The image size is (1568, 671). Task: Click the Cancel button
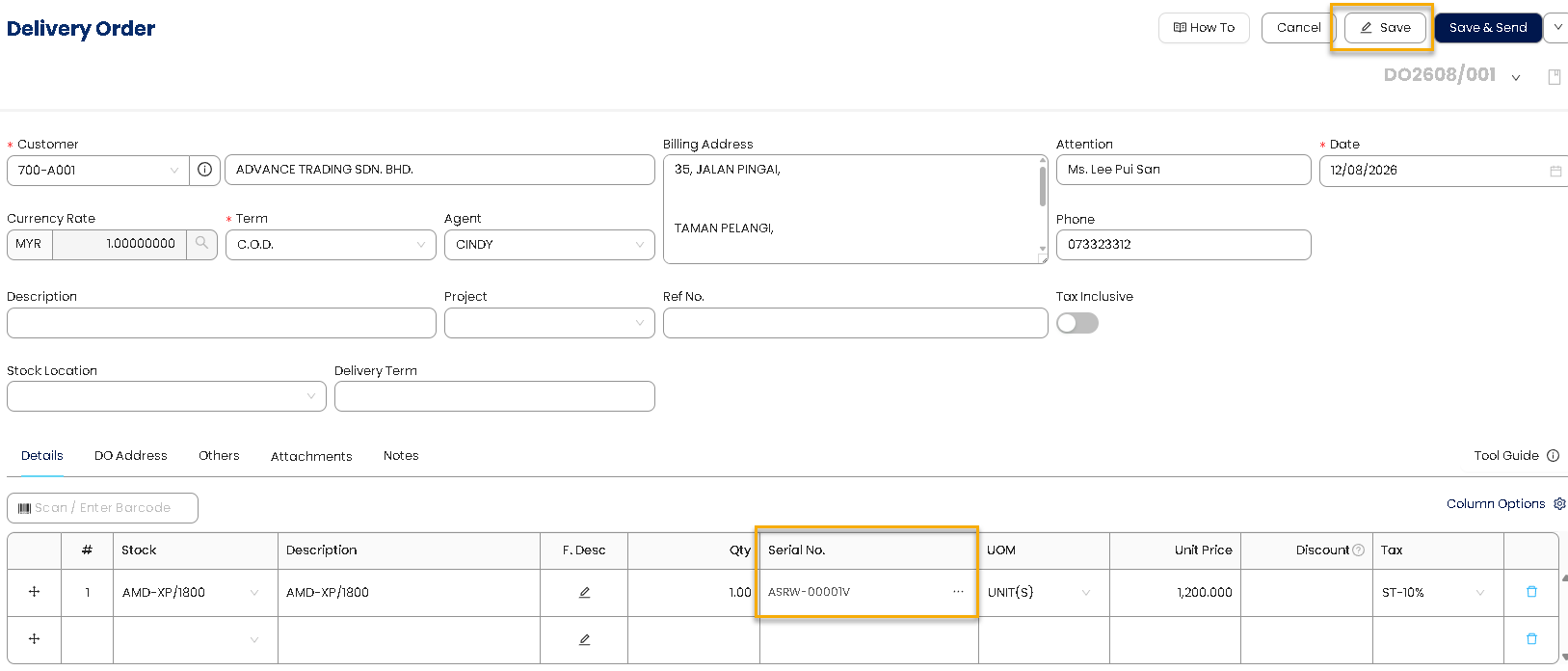pos(1298,28)
